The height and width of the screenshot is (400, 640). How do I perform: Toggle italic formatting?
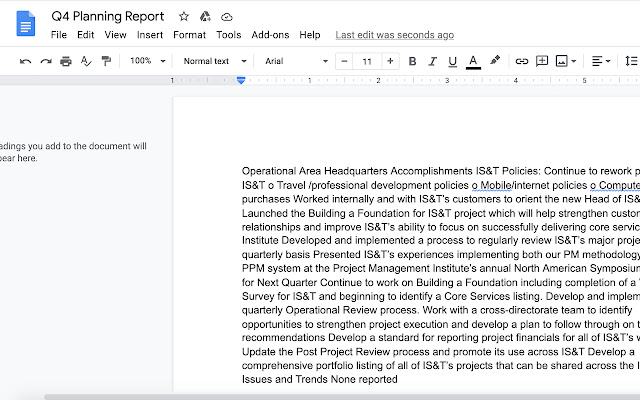[x=433, y=61]
